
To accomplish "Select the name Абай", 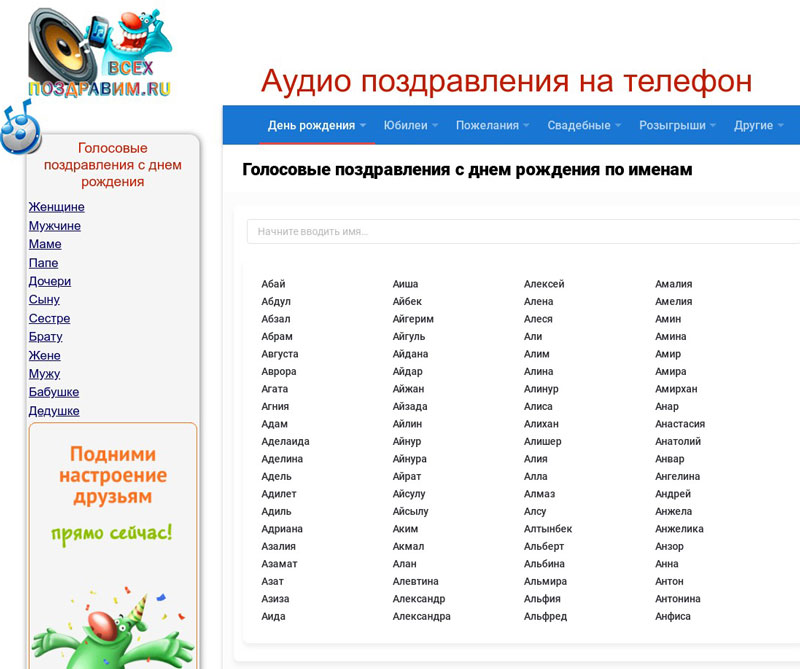I will [273, 284].
